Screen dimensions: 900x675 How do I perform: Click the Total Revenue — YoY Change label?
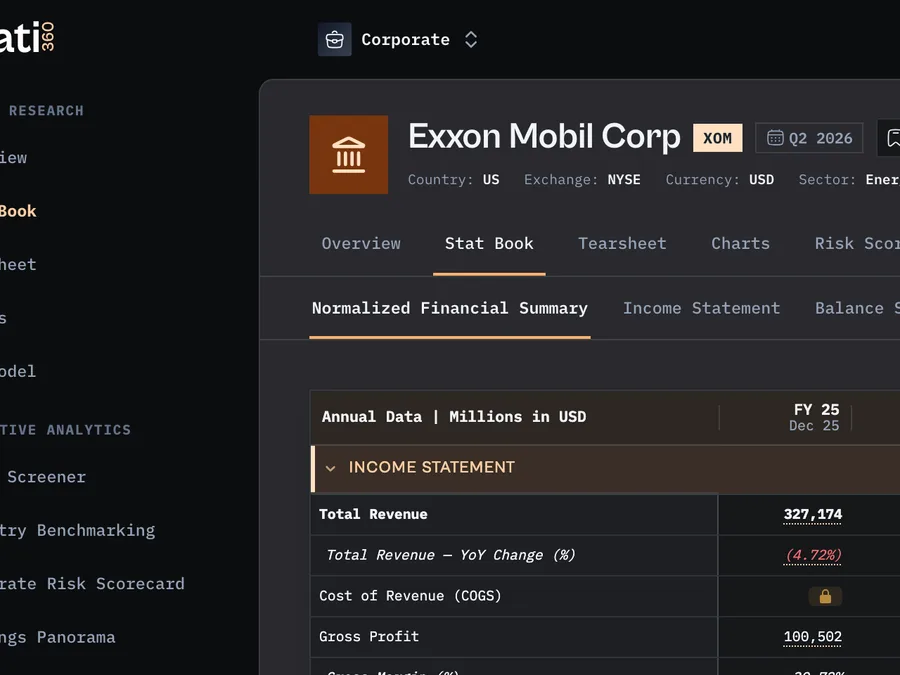coord(451,555)
